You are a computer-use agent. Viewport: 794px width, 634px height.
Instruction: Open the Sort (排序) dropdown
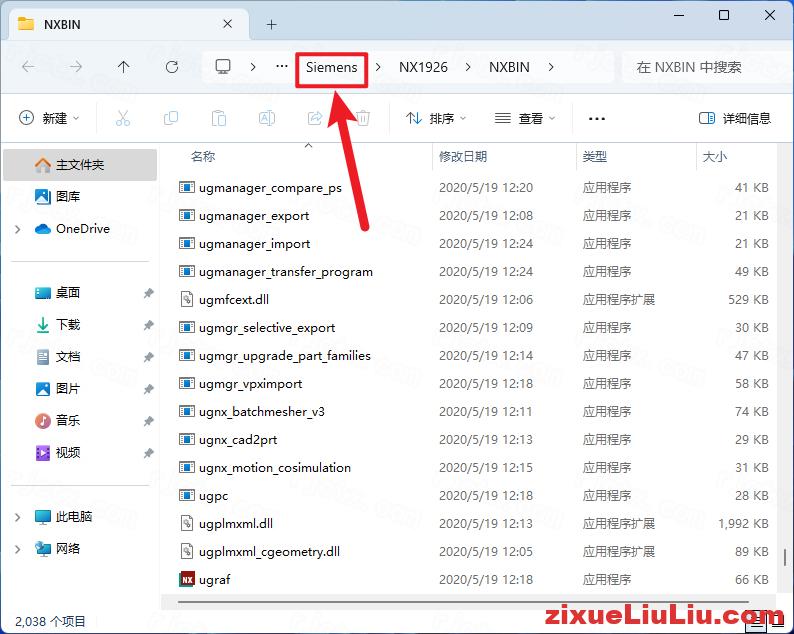point(436,118)
